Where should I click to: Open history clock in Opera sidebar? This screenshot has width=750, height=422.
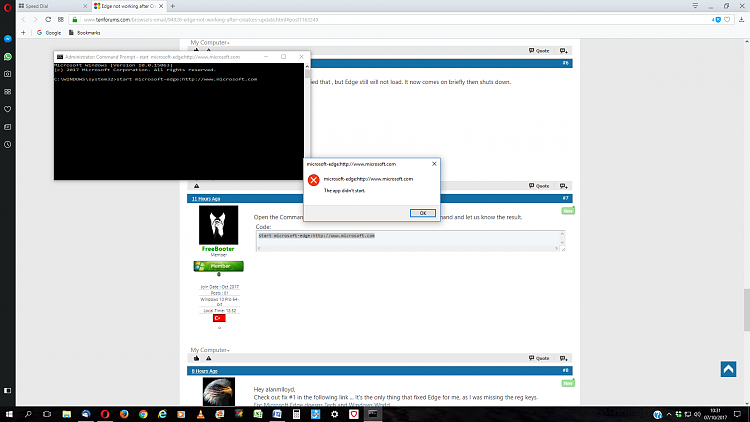(8, 144)
